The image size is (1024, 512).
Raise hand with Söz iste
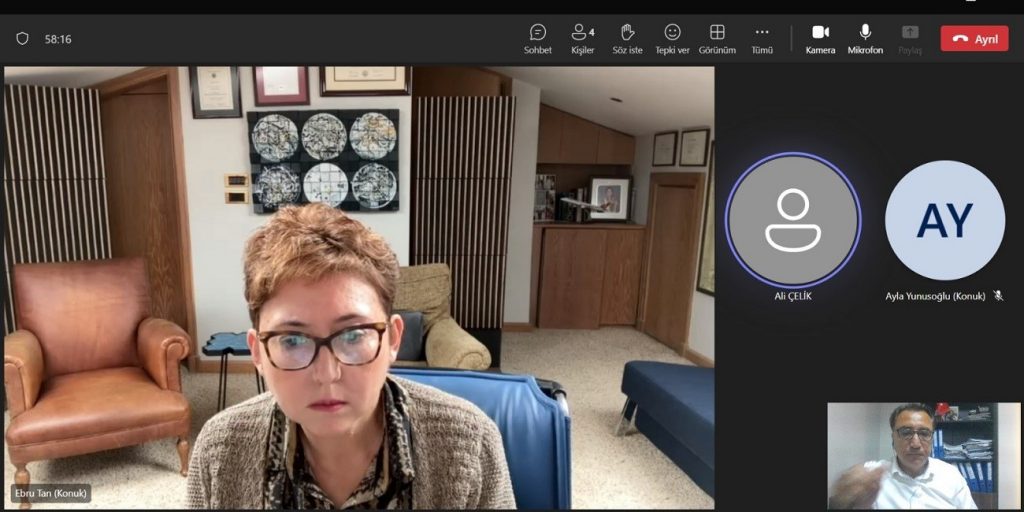[627, 38]
